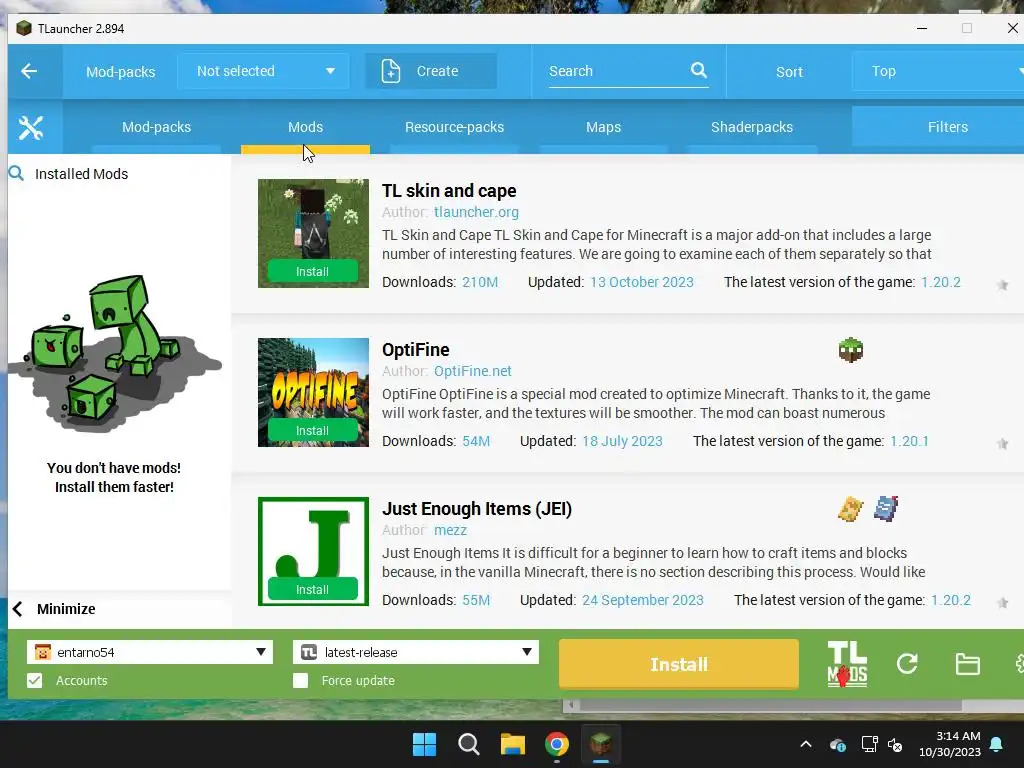Open the tlauncher.org author link
This screenshot has width=1024, height=768.
tap(476, 212)
